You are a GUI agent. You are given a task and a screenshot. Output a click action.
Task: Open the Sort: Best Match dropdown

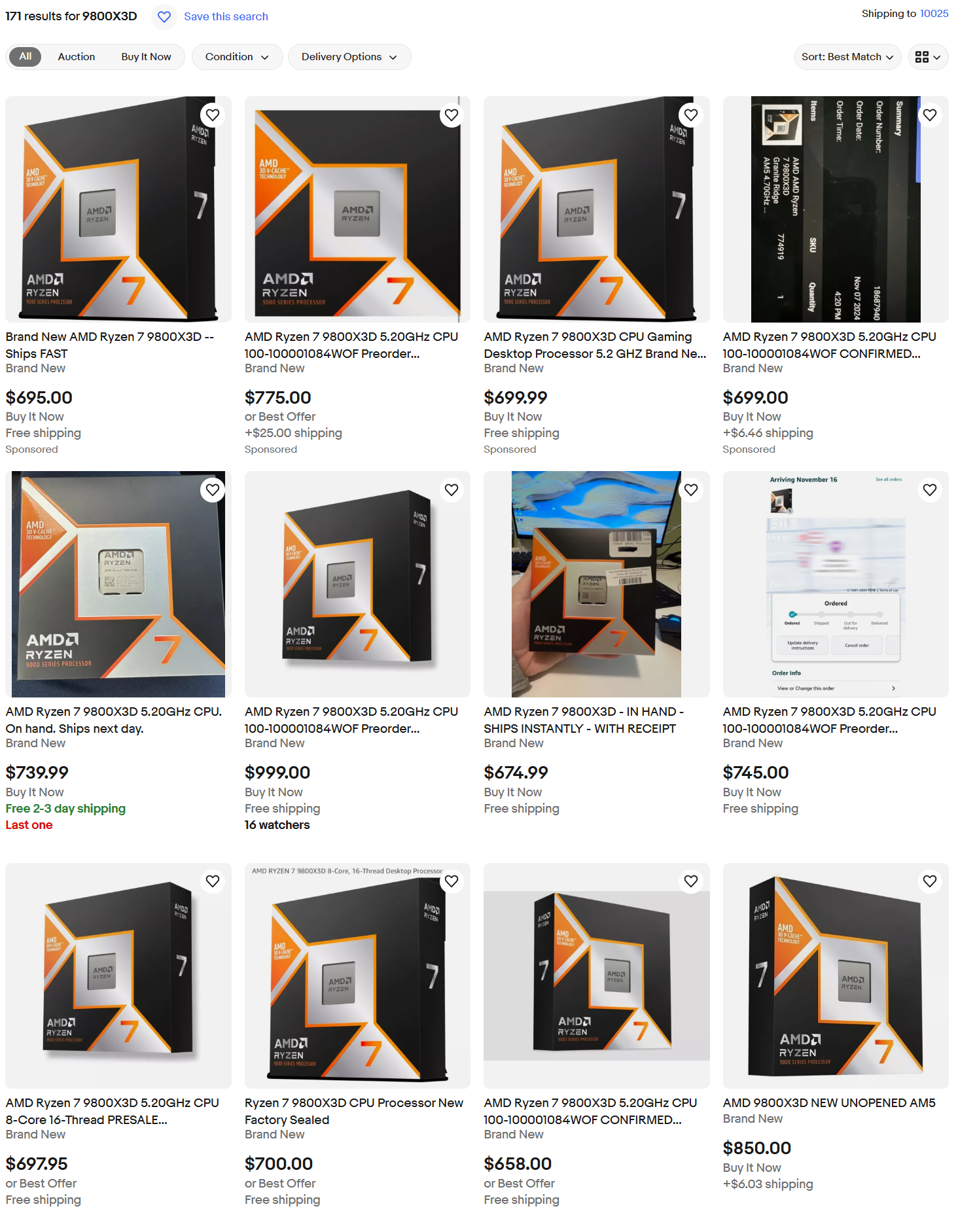tap(847, 57)
